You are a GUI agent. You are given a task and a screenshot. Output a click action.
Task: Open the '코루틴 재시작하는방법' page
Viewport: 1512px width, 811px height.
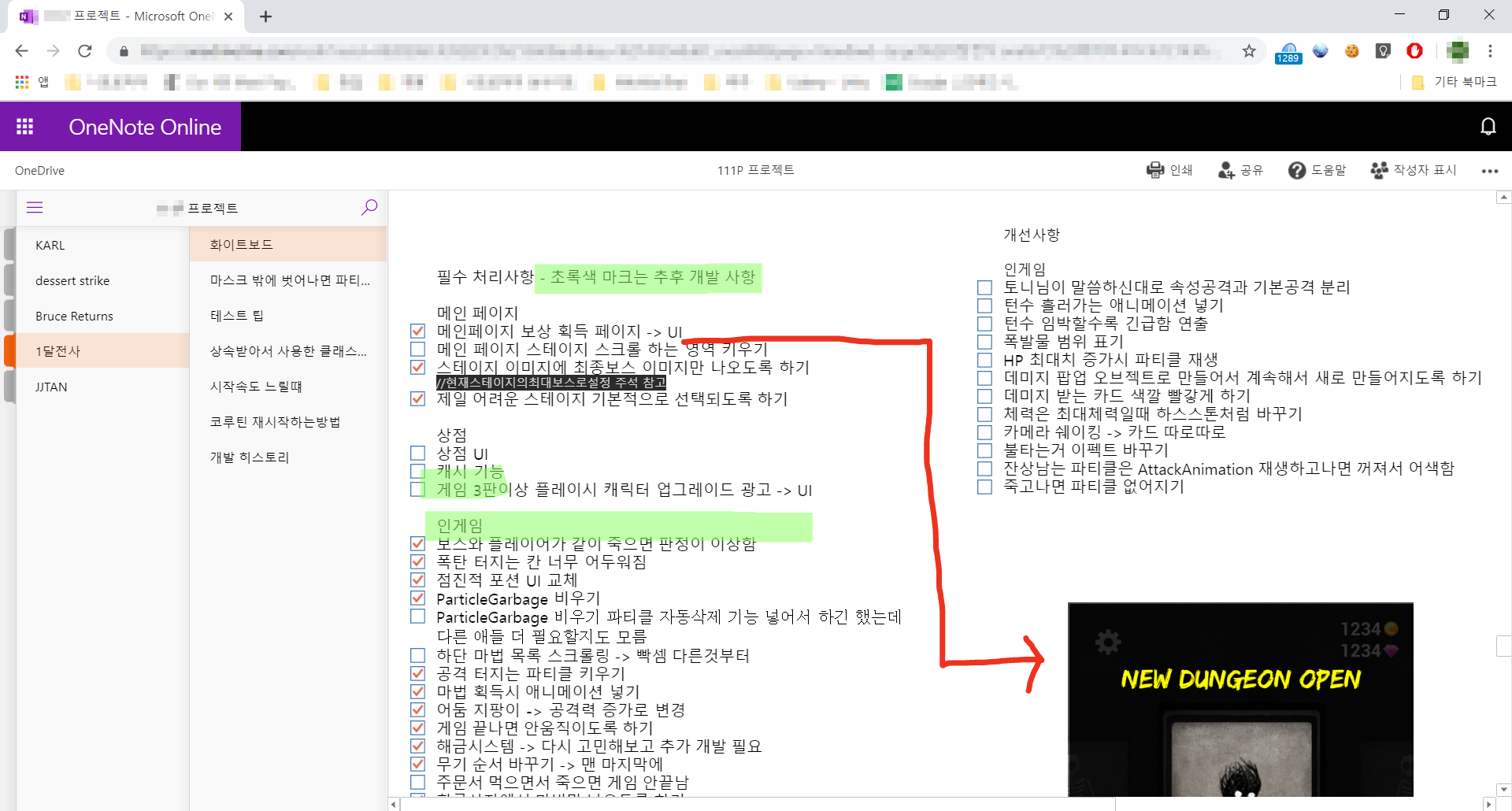(288, 422)
